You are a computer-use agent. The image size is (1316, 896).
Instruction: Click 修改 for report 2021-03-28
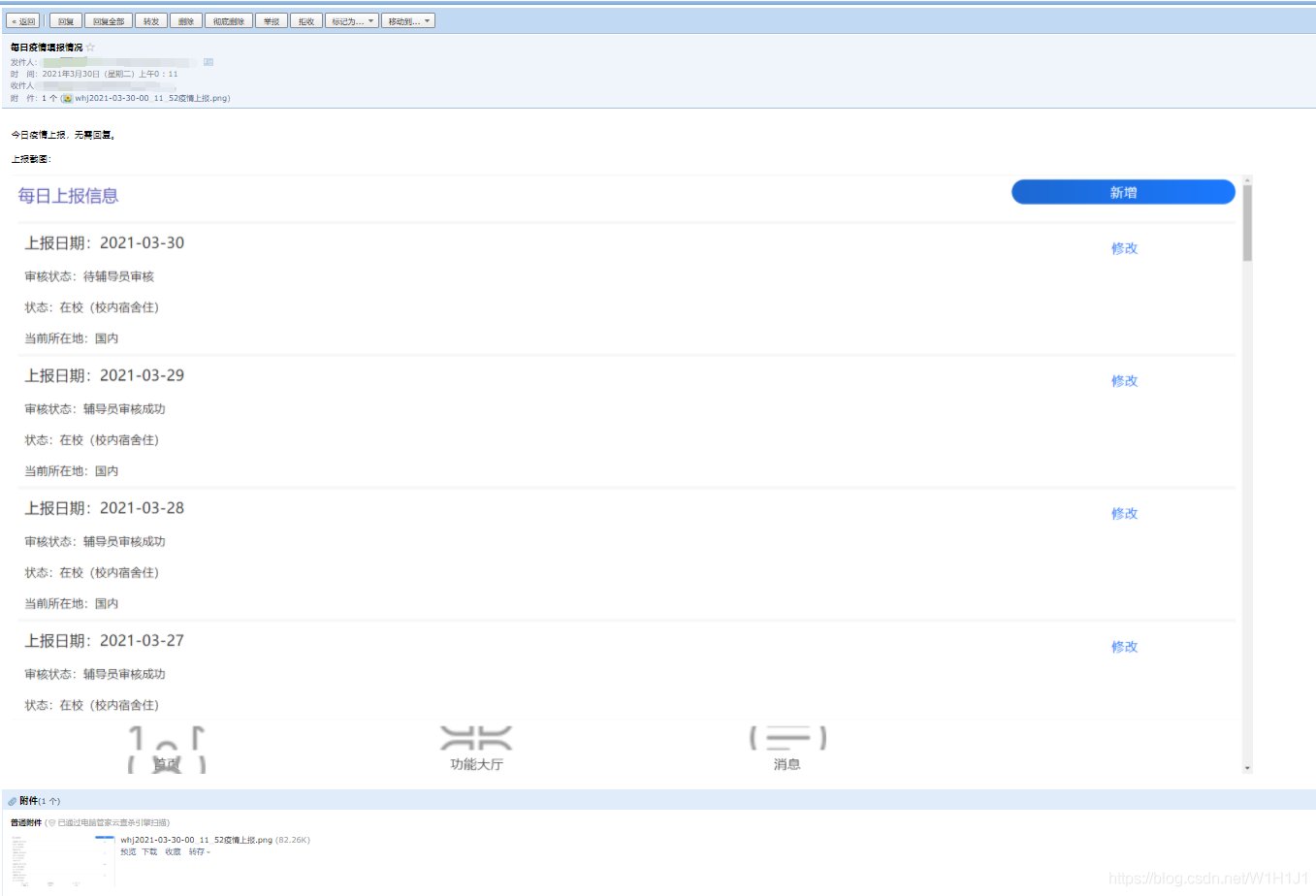(x=1124, y=514)
